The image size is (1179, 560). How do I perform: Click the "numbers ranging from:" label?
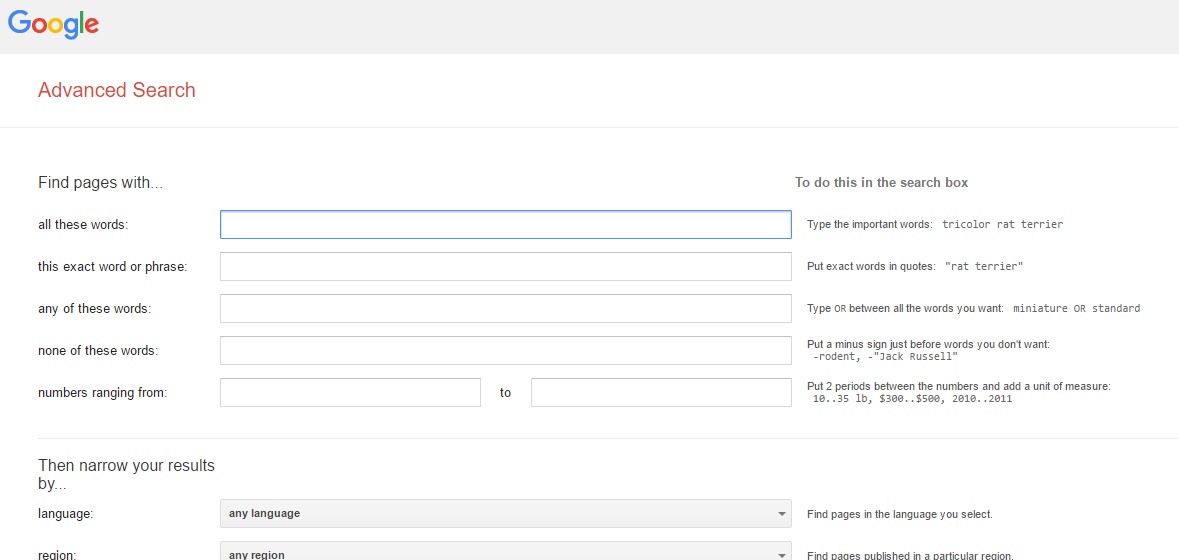click(102, 392)
